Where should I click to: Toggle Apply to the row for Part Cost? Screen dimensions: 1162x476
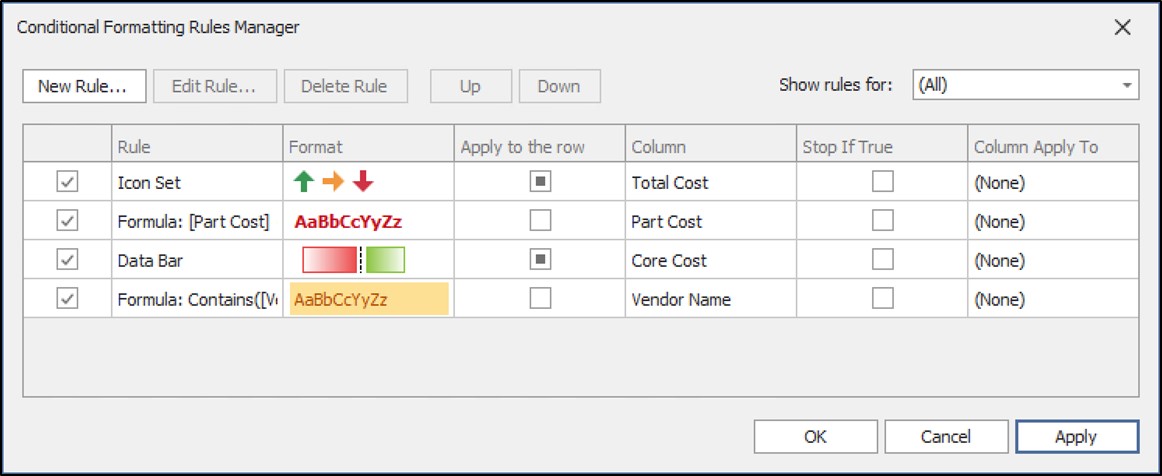[x=540, y=221]
